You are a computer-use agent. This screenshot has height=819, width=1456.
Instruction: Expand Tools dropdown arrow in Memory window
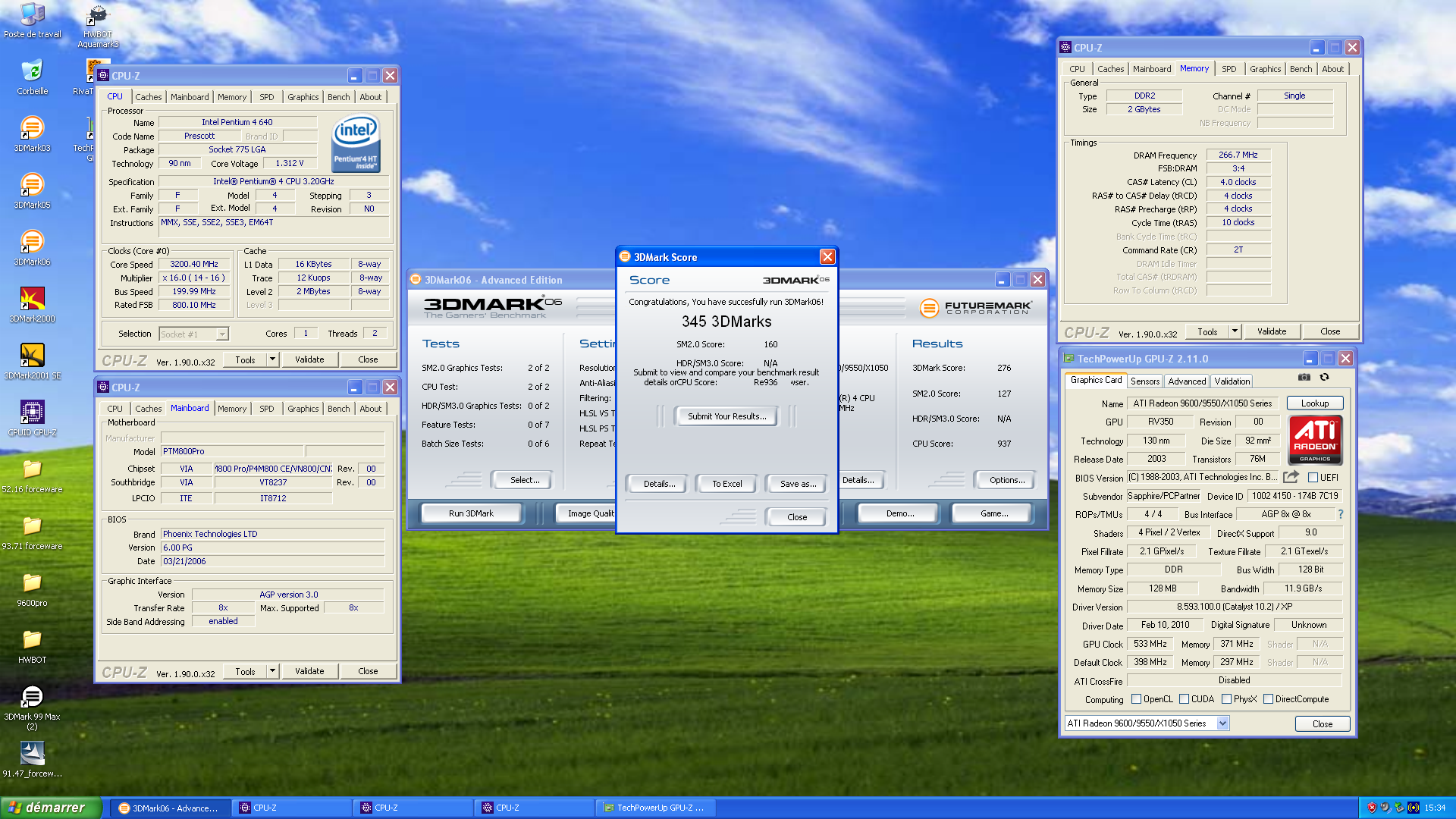coord(1235,331)
